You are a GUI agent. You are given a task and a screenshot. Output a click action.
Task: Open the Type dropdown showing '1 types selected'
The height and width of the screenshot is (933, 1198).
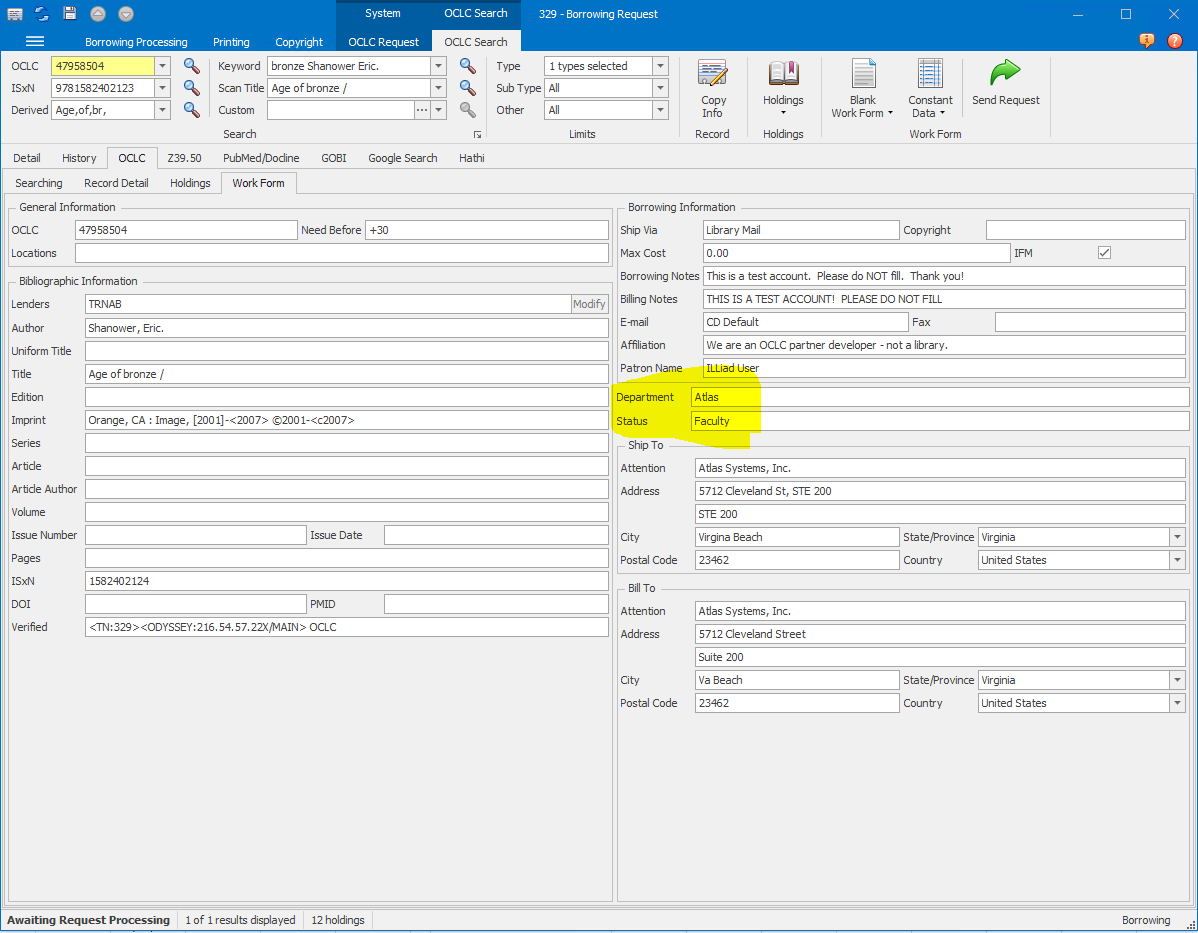pos(659,65)
